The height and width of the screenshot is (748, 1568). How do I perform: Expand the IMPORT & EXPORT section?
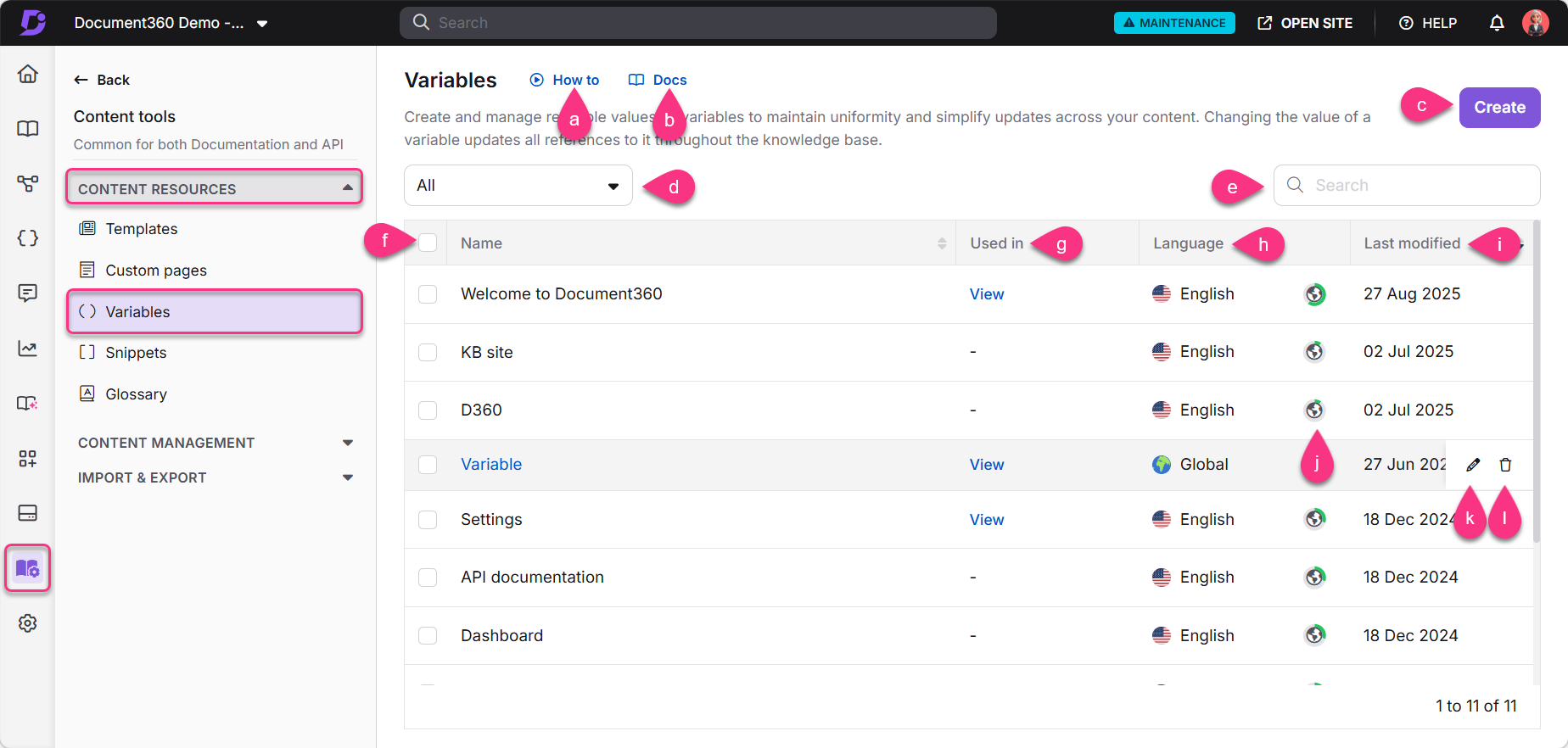[x=215, y=477]
